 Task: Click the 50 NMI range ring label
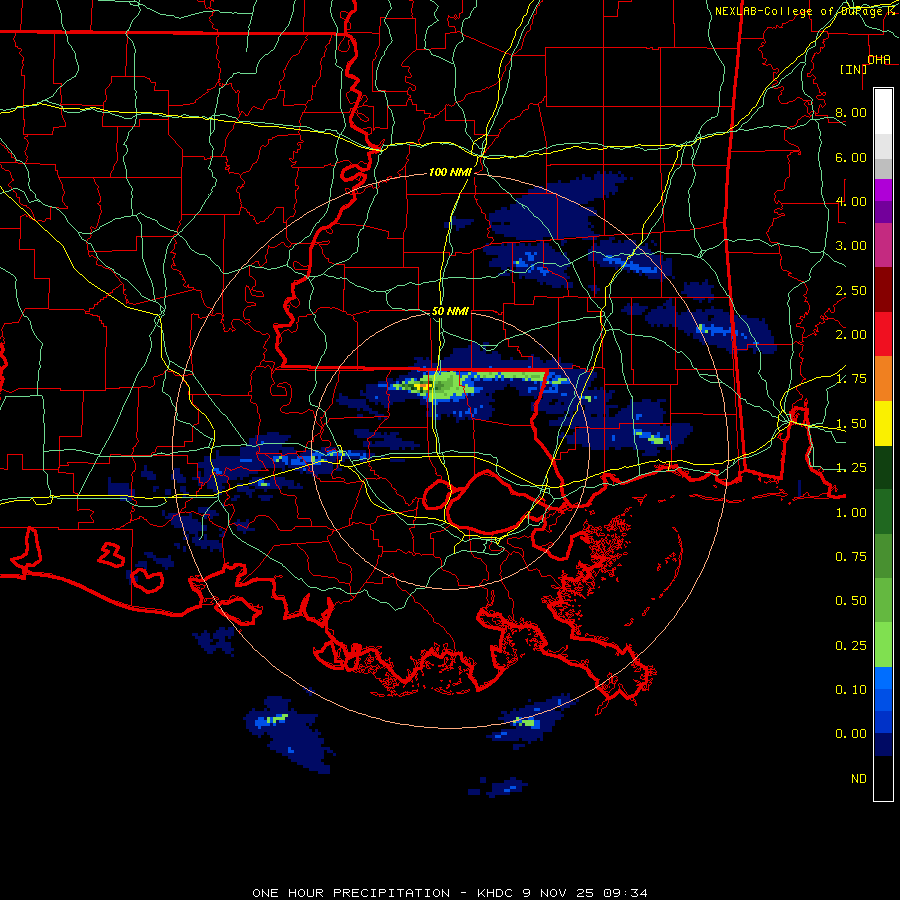coord(450,311)
